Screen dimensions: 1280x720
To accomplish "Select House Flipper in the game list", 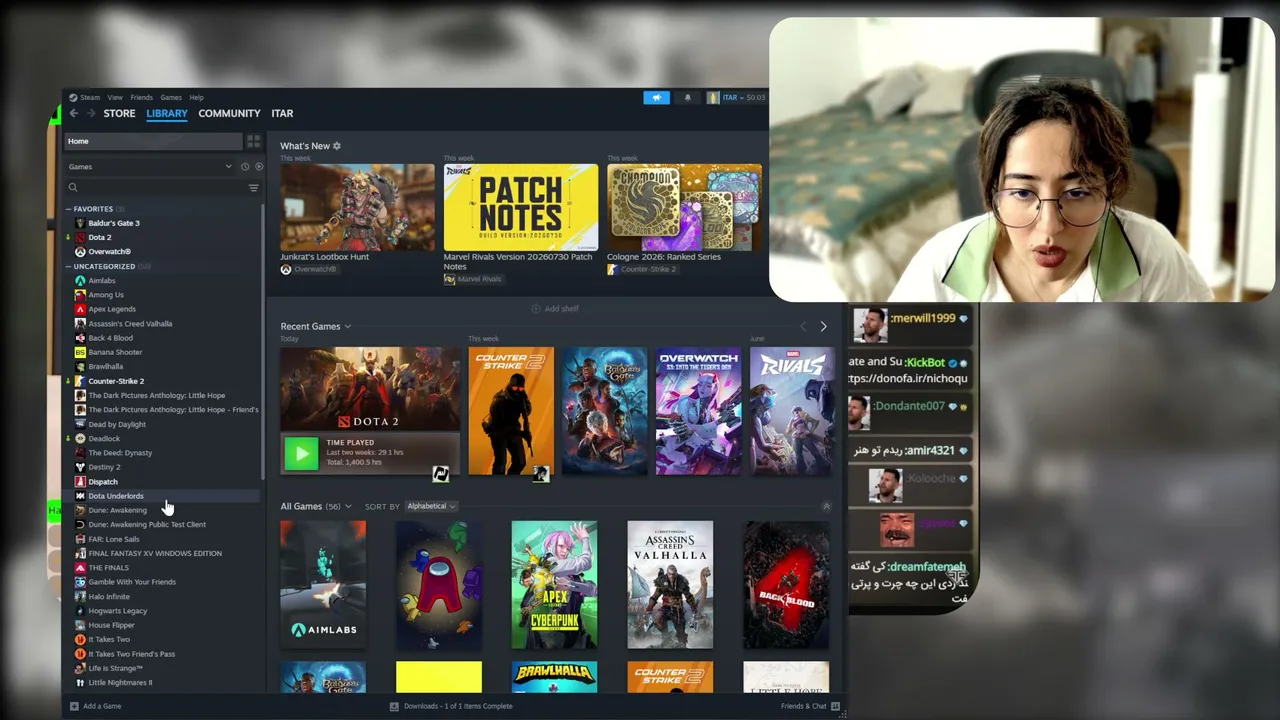I will 111,625.
